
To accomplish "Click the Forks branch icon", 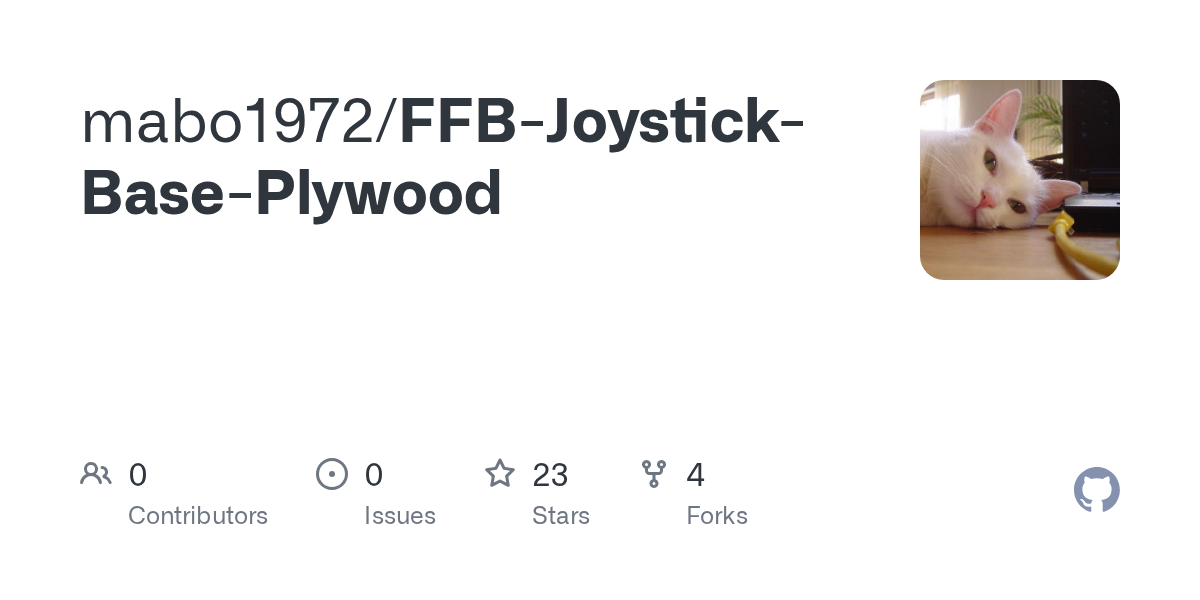I will (654, 473).
